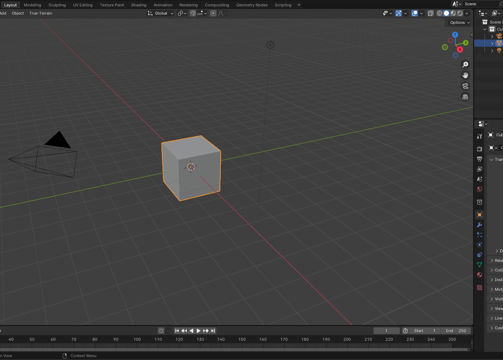Image resolution: width=503 pixels, height=360 pixels.
Task: Click the red X axis gizmo ball
Action: tap(460, 50)
